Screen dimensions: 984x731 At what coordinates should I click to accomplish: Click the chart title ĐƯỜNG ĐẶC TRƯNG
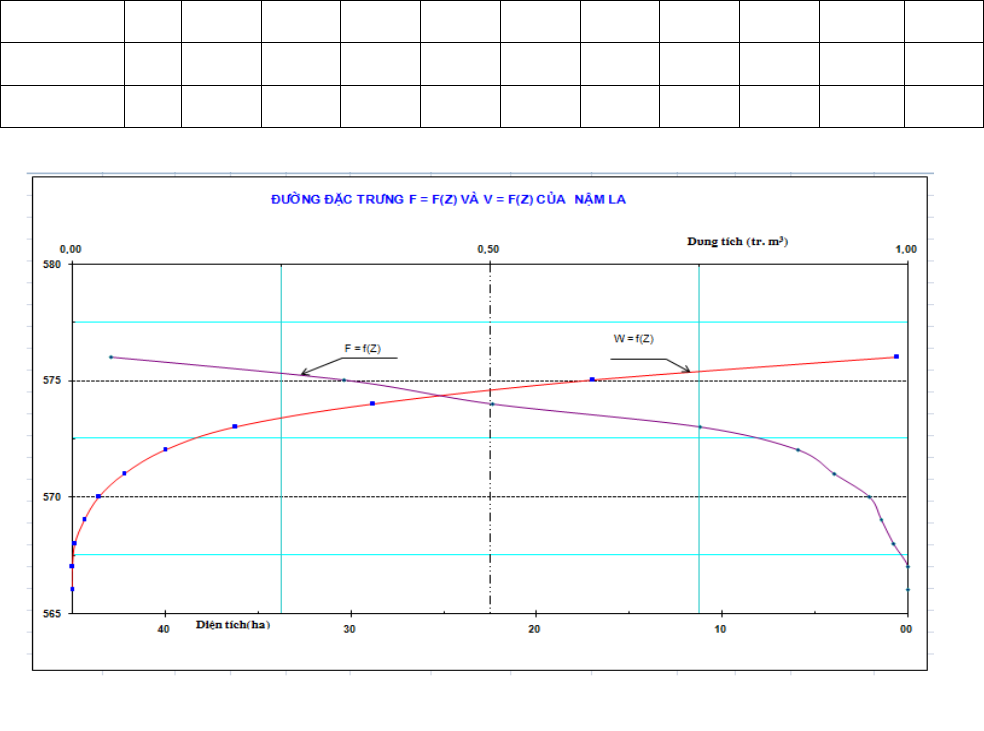[x=448, y=200]
